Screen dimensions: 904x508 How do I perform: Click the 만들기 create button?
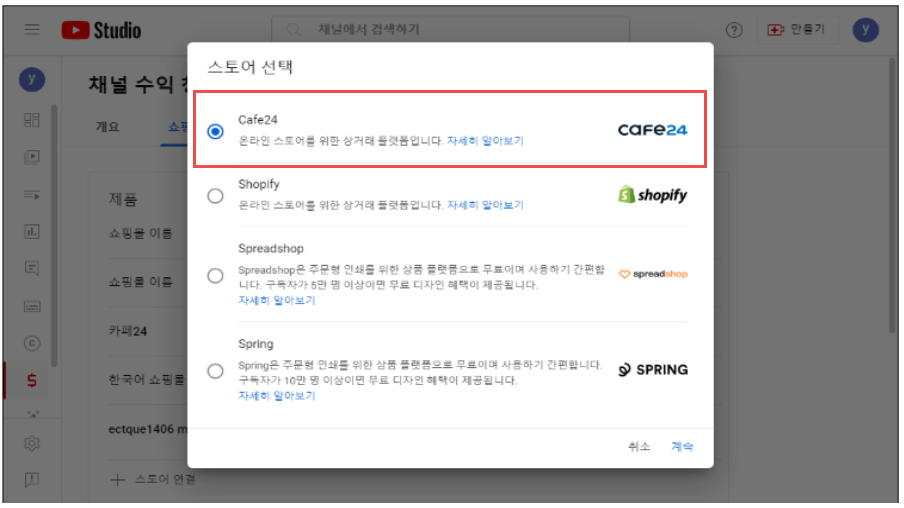pos(796,29)
